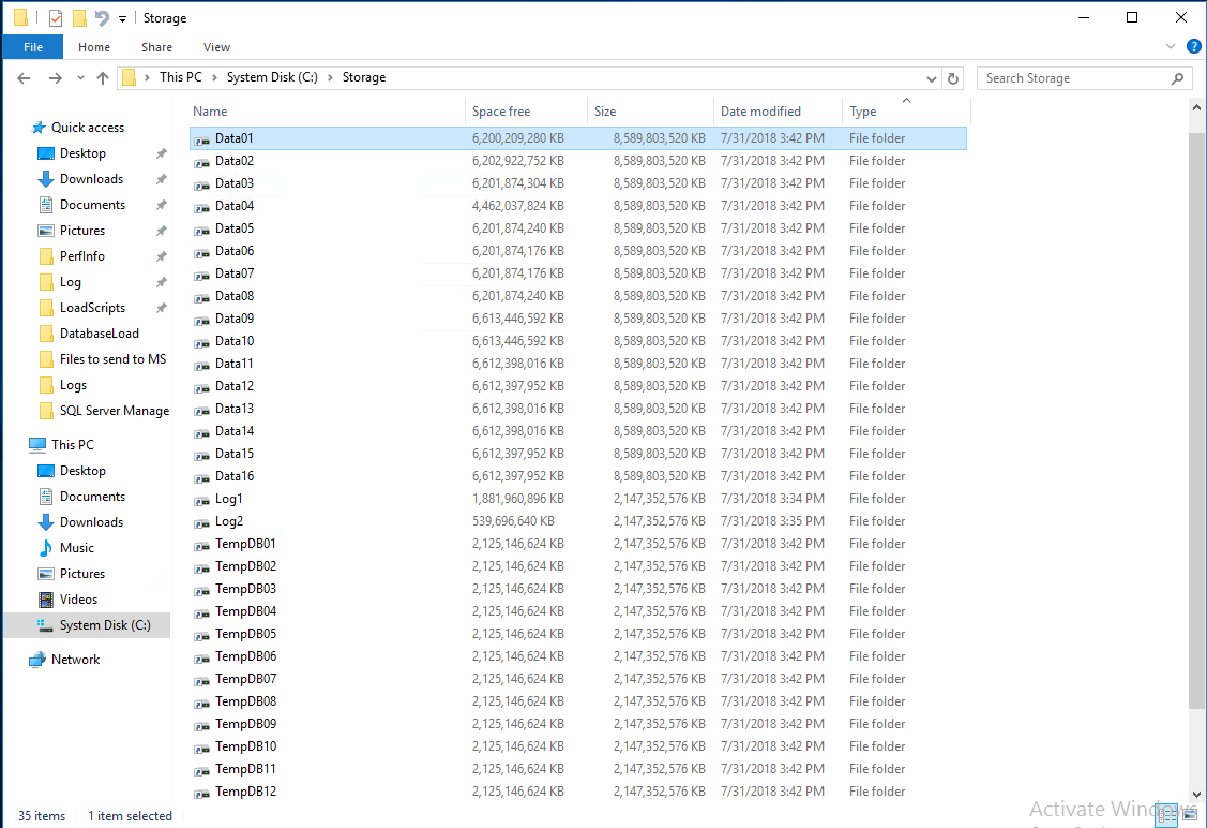Screen dimensions: 1207x828
Task: Open the address bar history dropdown
Action: pos(932,78)
